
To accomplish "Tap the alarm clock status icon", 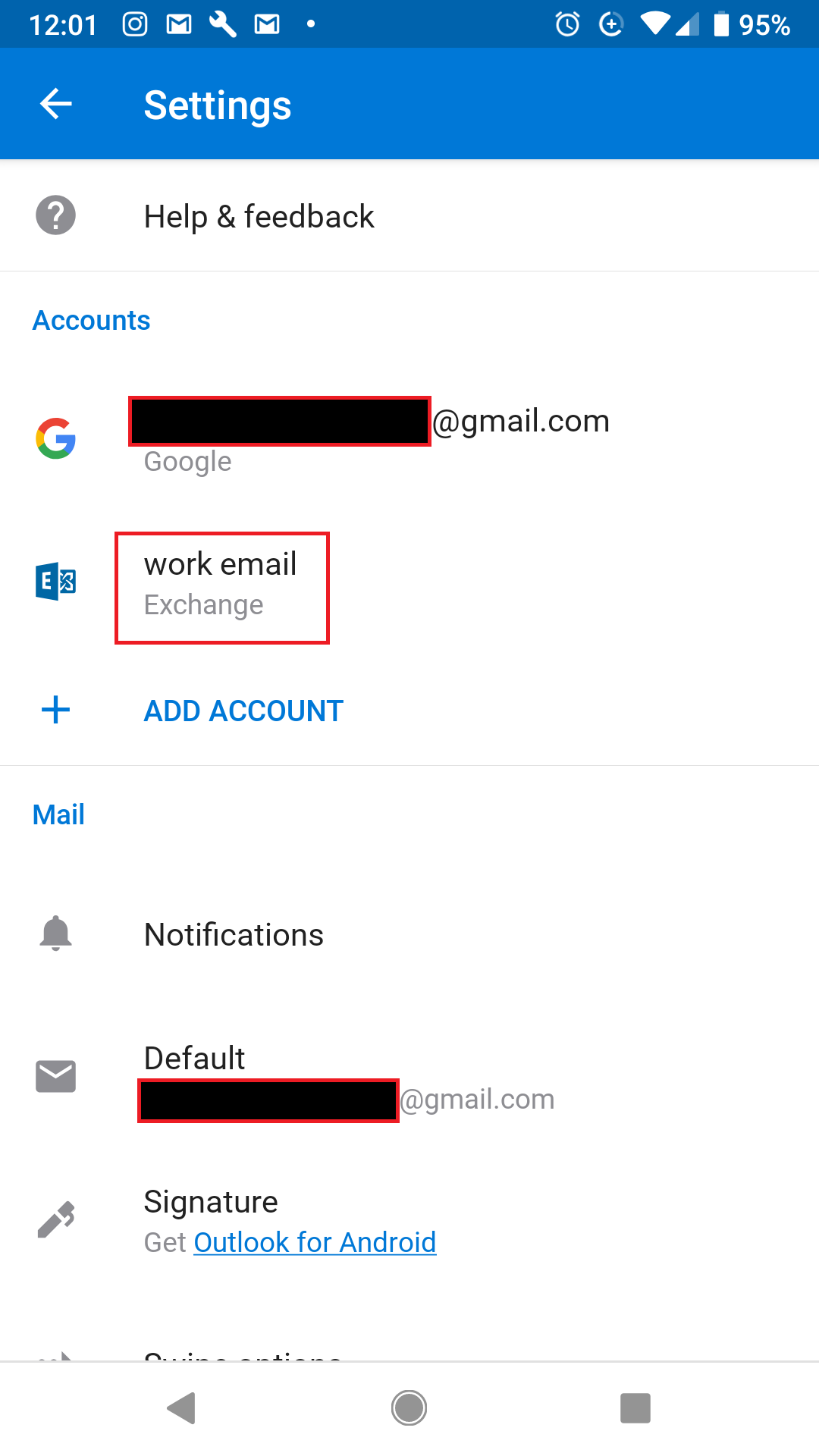I will (x=567, y=24).
